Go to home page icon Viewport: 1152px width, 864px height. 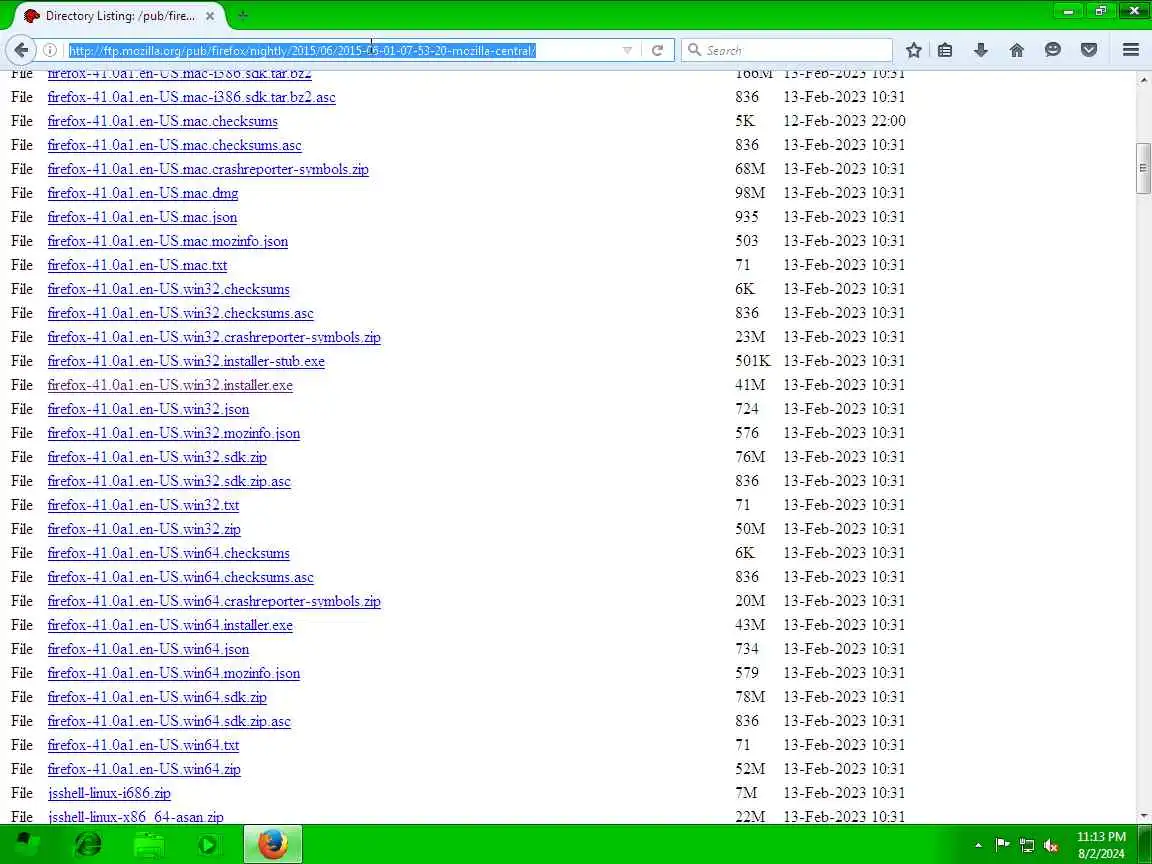(1017, 50)
